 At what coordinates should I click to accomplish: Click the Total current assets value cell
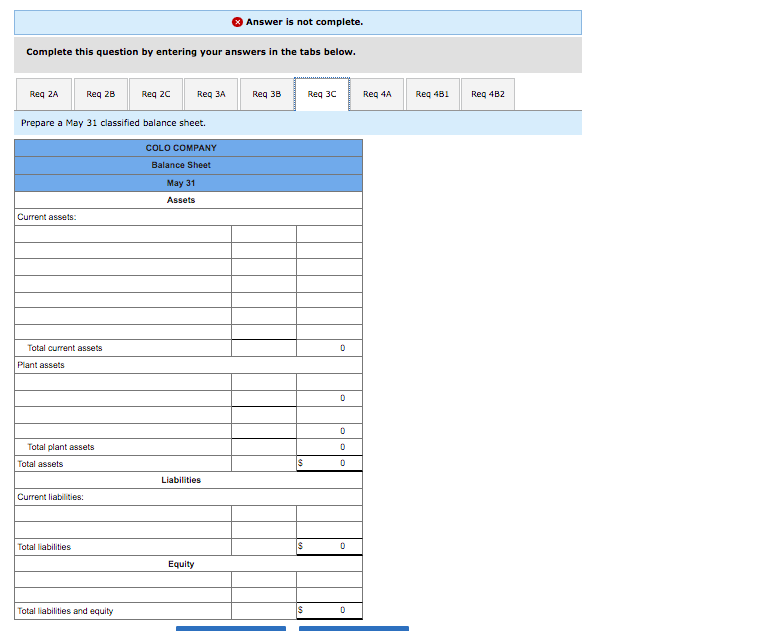(x=330, y=348)
